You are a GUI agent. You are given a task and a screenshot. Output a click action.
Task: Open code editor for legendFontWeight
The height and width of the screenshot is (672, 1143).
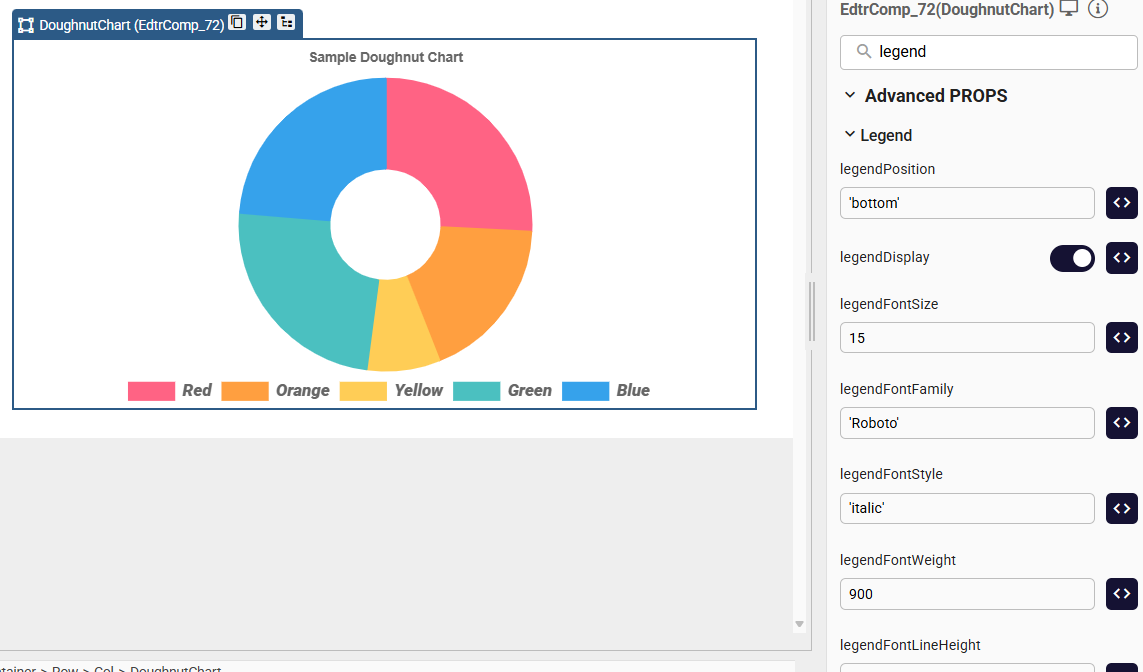pyautogui.click(x=1121, y=594)
